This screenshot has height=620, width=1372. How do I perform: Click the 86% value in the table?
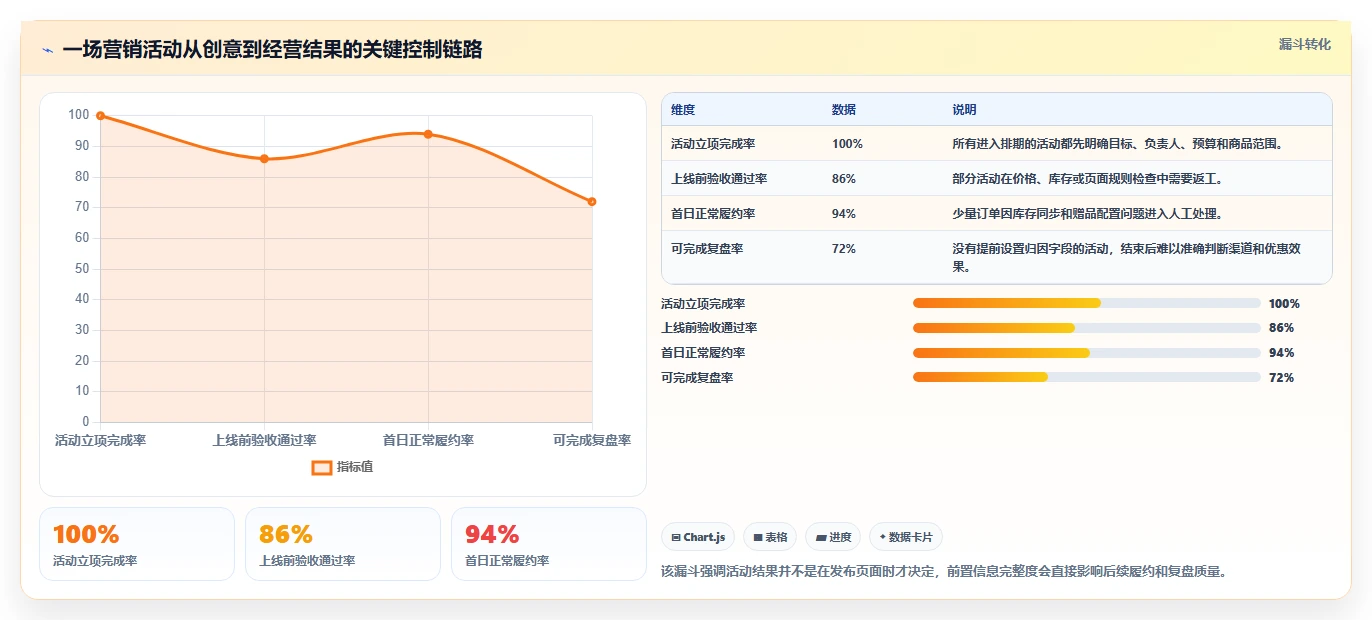(844, 179)
